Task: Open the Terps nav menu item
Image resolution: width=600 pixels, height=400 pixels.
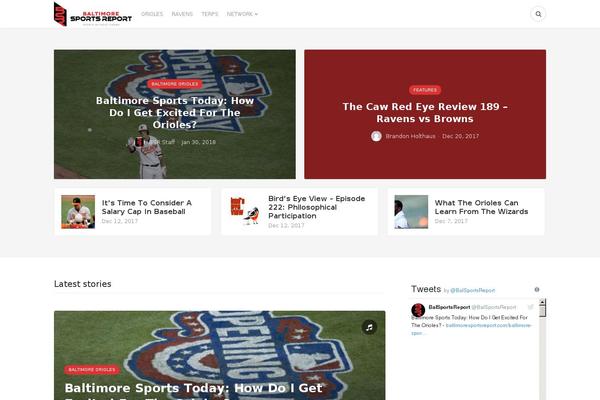Action: tap(209, 14)
